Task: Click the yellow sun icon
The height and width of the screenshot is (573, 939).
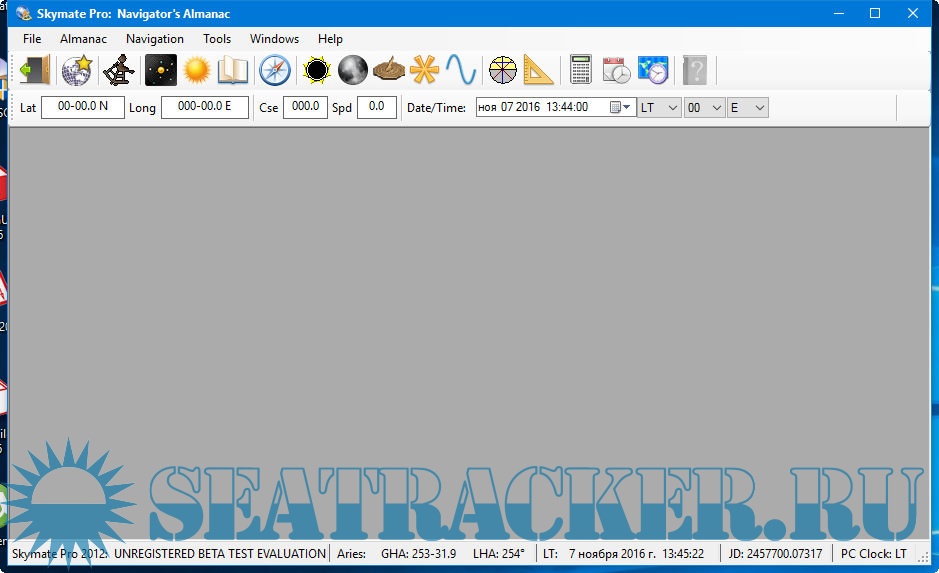Action: point(196,70)
